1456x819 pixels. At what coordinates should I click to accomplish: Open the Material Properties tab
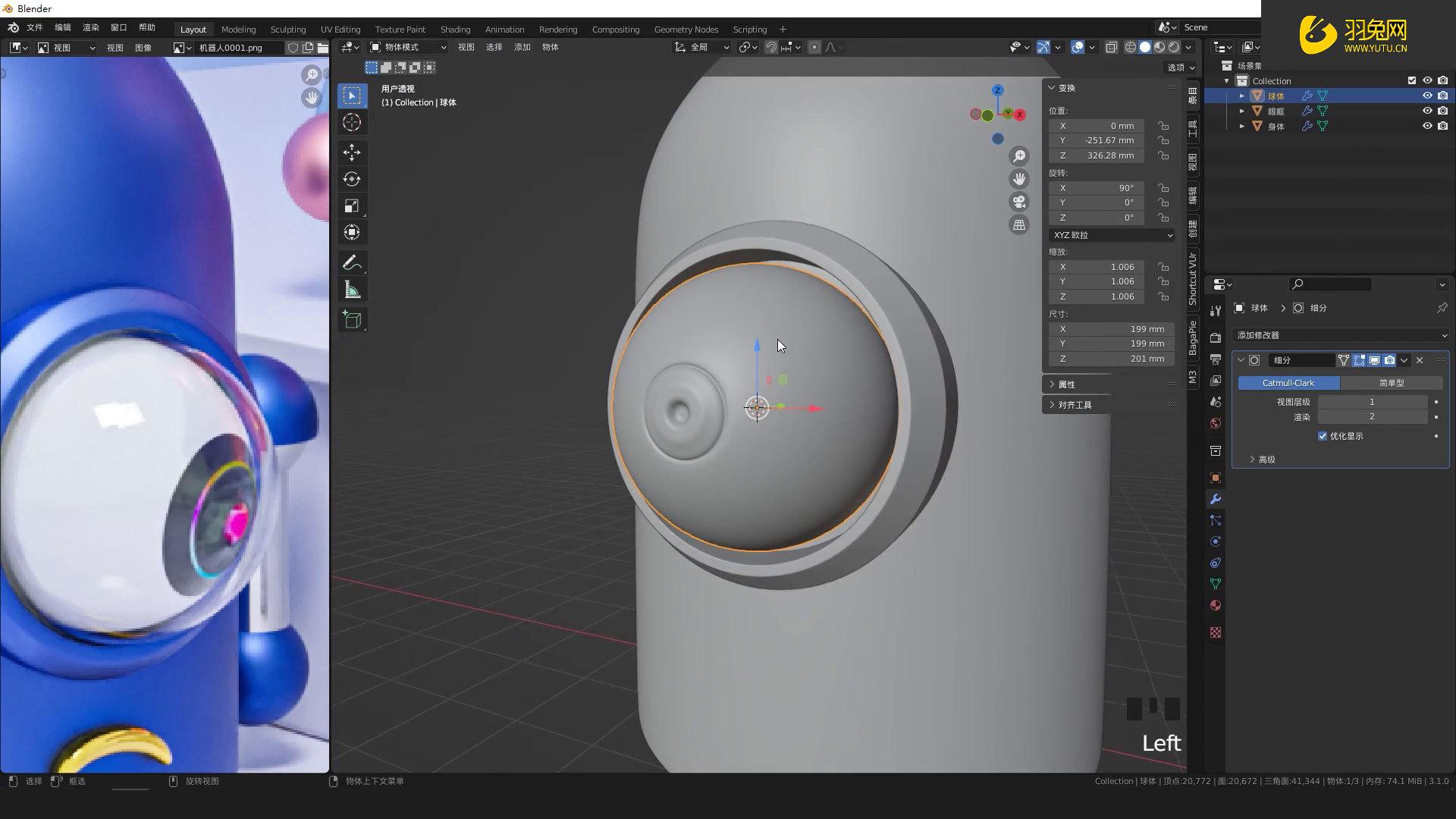tap(1215, 605)
